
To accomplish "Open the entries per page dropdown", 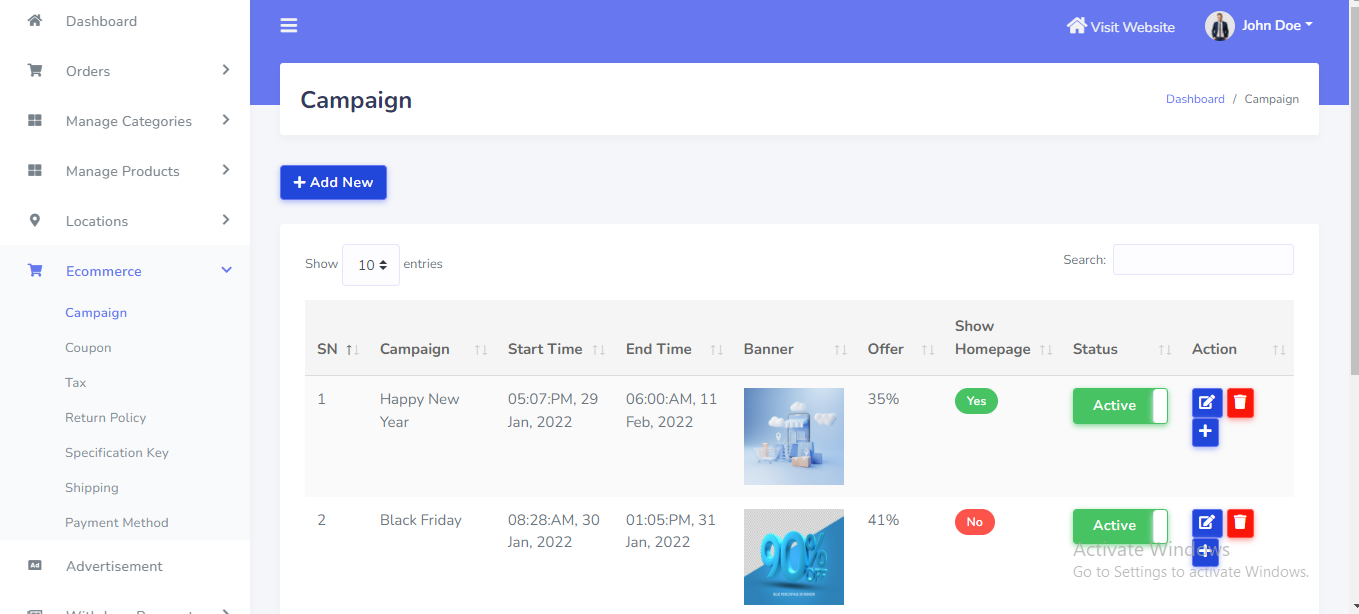I will (371, 265).
